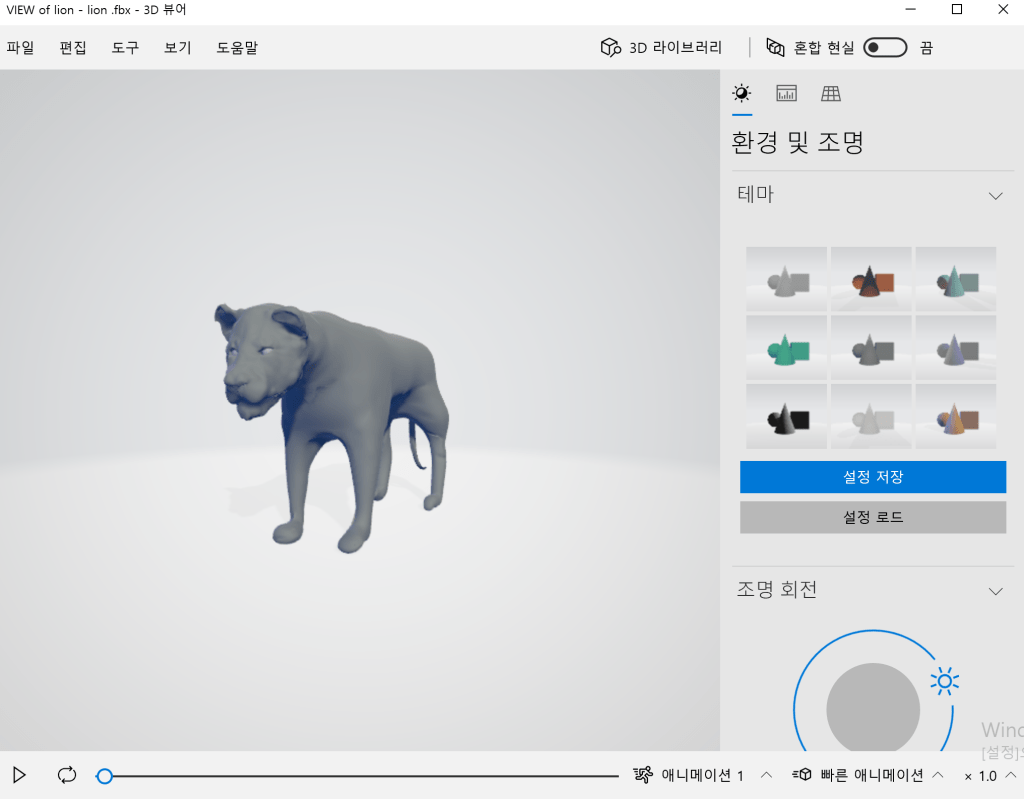Collapse the 테마 section
This screenshot has width=1024, height=799.
tap(995, 196)
